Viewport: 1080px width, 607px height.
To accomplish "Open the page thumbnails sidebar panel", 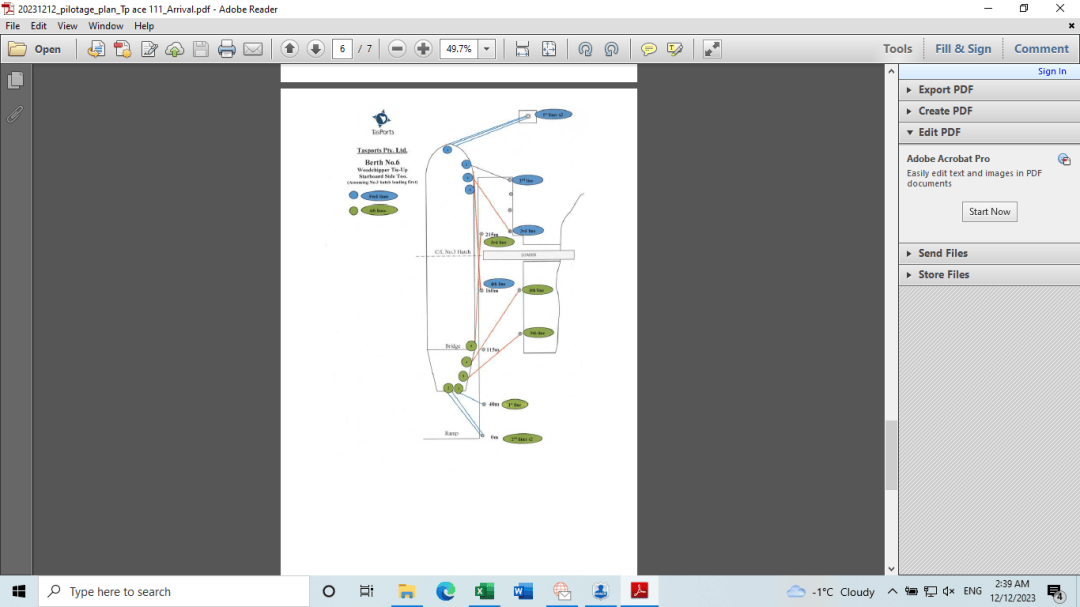I will click(x=15, y=81).
